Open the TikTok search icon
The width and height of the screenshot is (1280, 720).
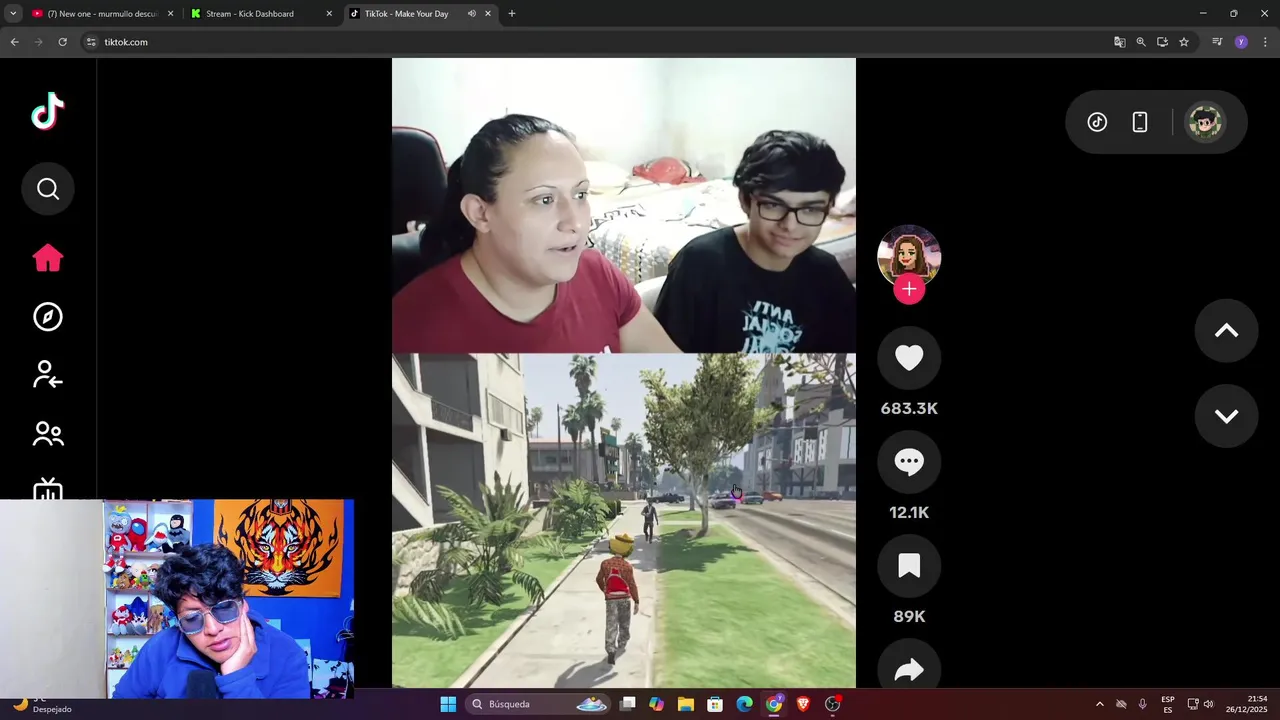(x=48, y=188)
